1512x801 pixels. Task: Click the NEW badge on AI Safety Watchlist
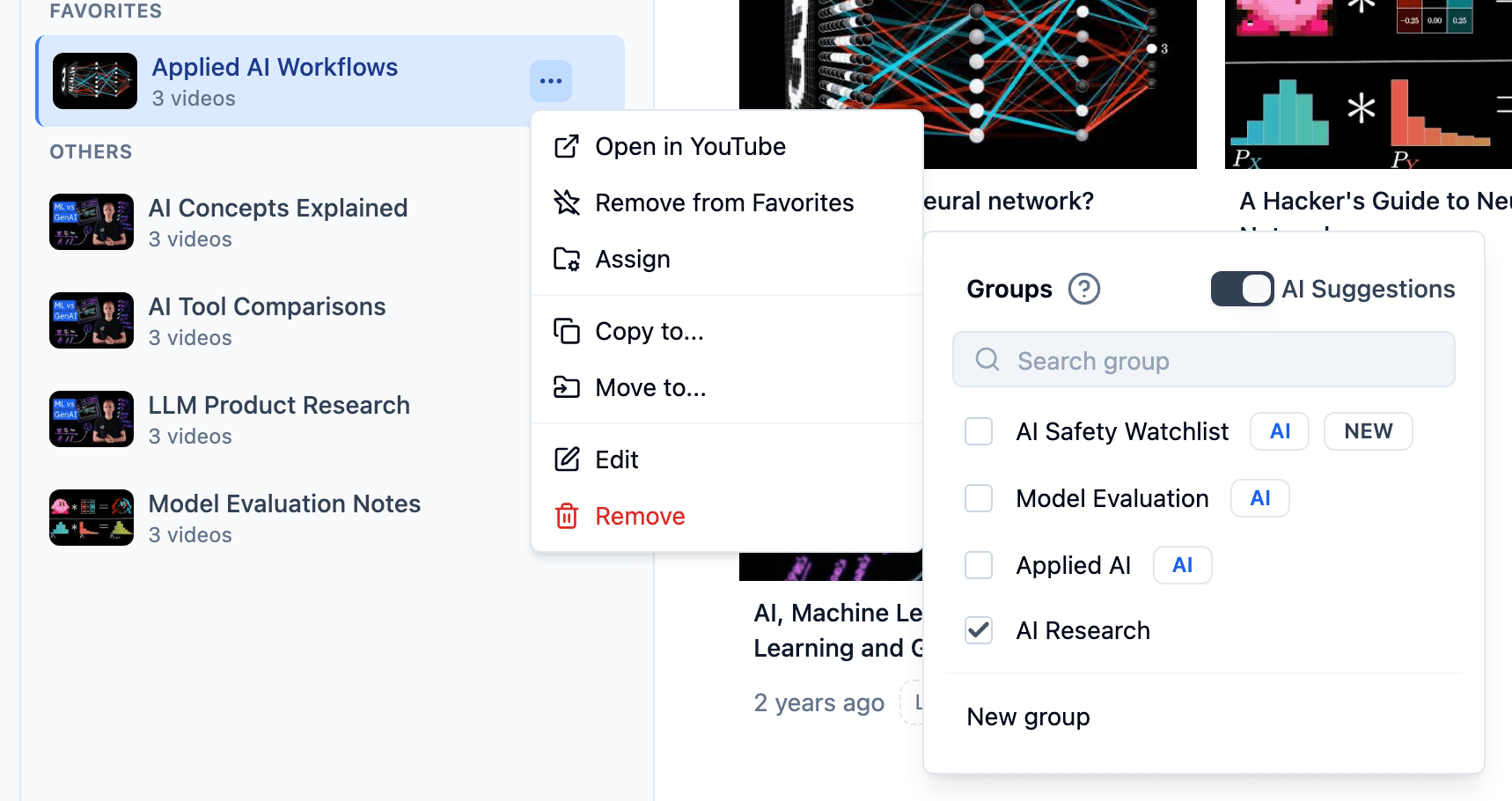click(x=1368, y=431)
